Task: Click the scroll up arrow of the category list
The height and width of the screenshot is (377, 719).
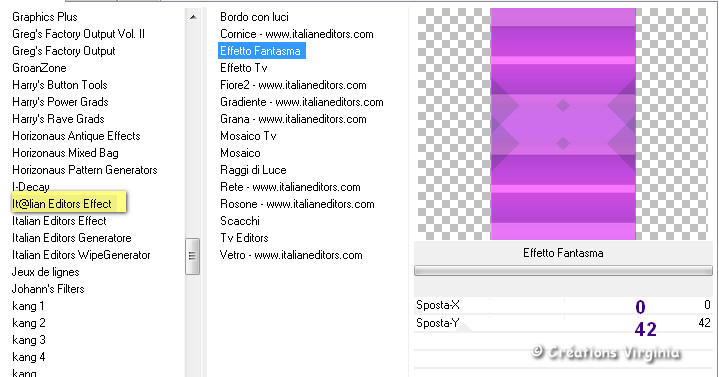Action: tap(193, 17)
